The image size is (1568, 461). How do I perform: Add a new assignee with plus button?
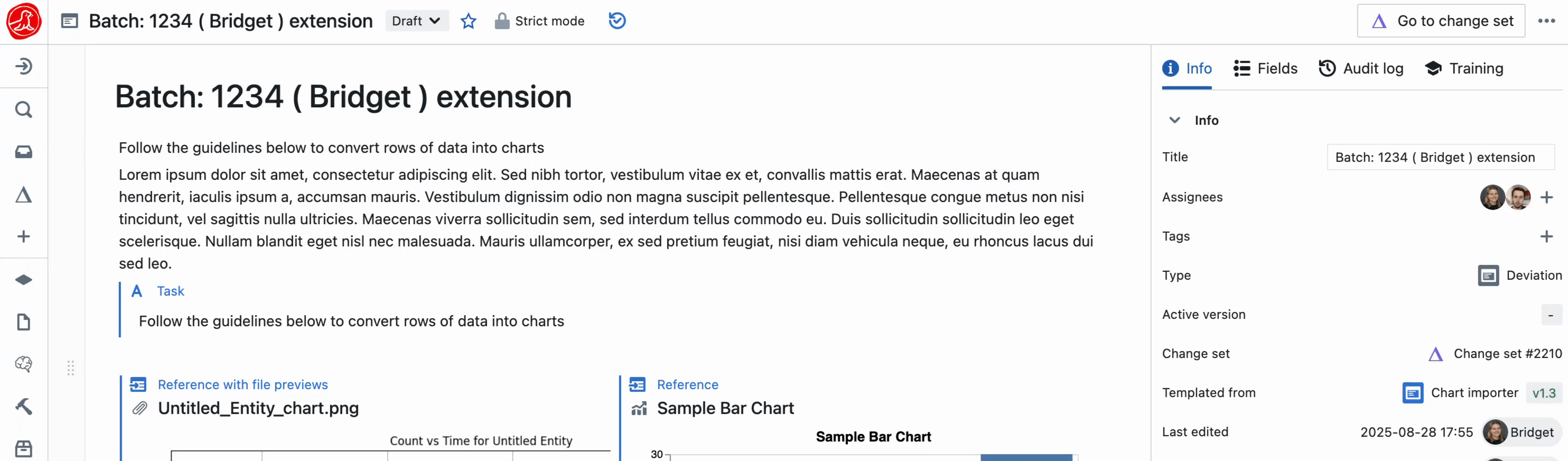click(1546, 197)
